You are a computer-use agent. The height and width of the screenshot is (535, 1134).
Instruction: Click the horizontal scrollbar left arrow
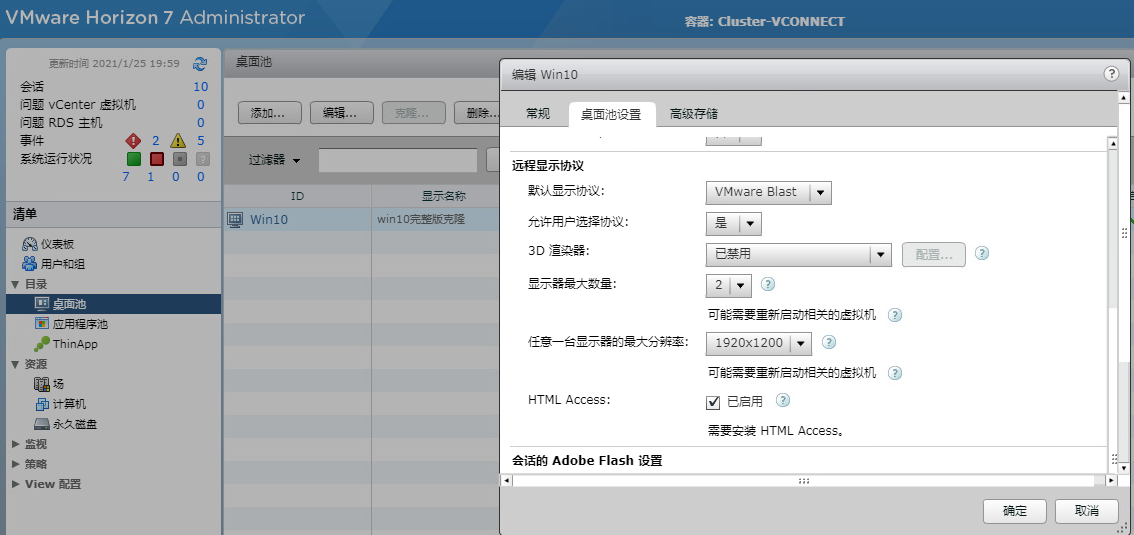(x=506, y=481)
